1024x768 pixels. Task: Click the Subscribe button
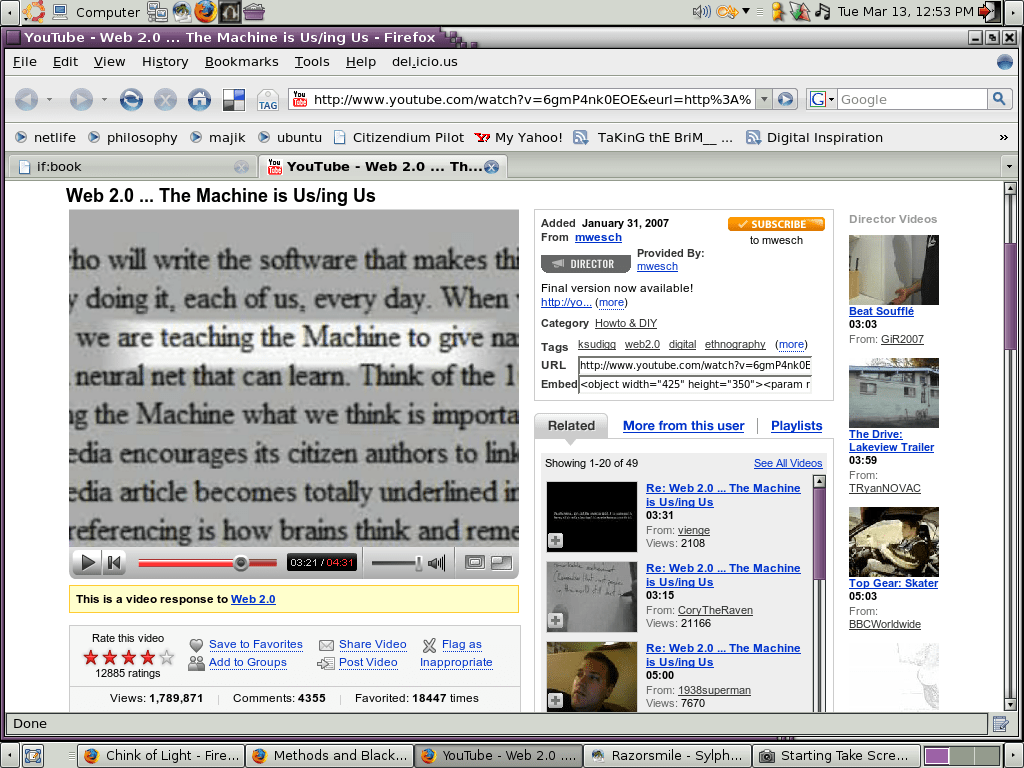[x=775, y=224]
